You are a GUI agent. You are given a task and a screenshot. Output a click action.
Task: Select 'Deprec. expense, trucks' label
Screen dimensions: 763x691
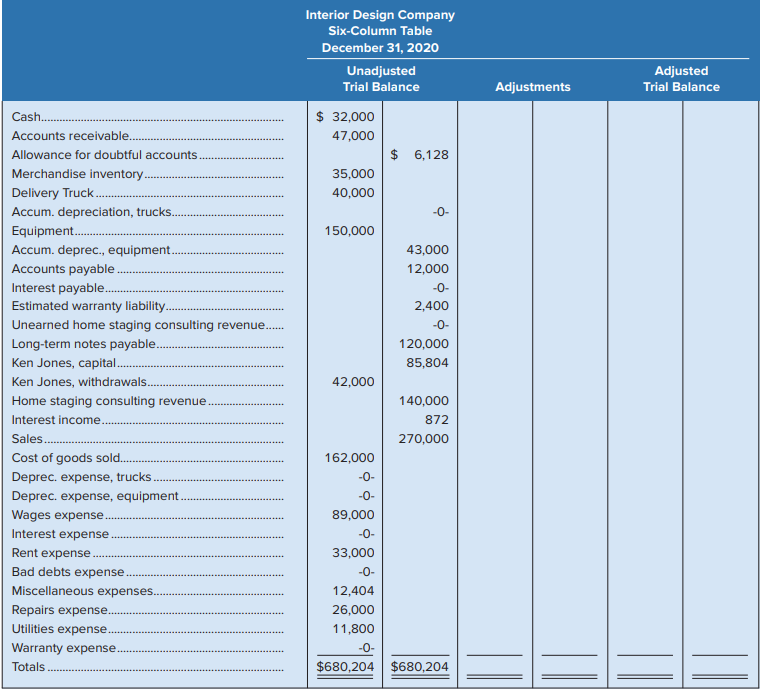coord(81,476)
